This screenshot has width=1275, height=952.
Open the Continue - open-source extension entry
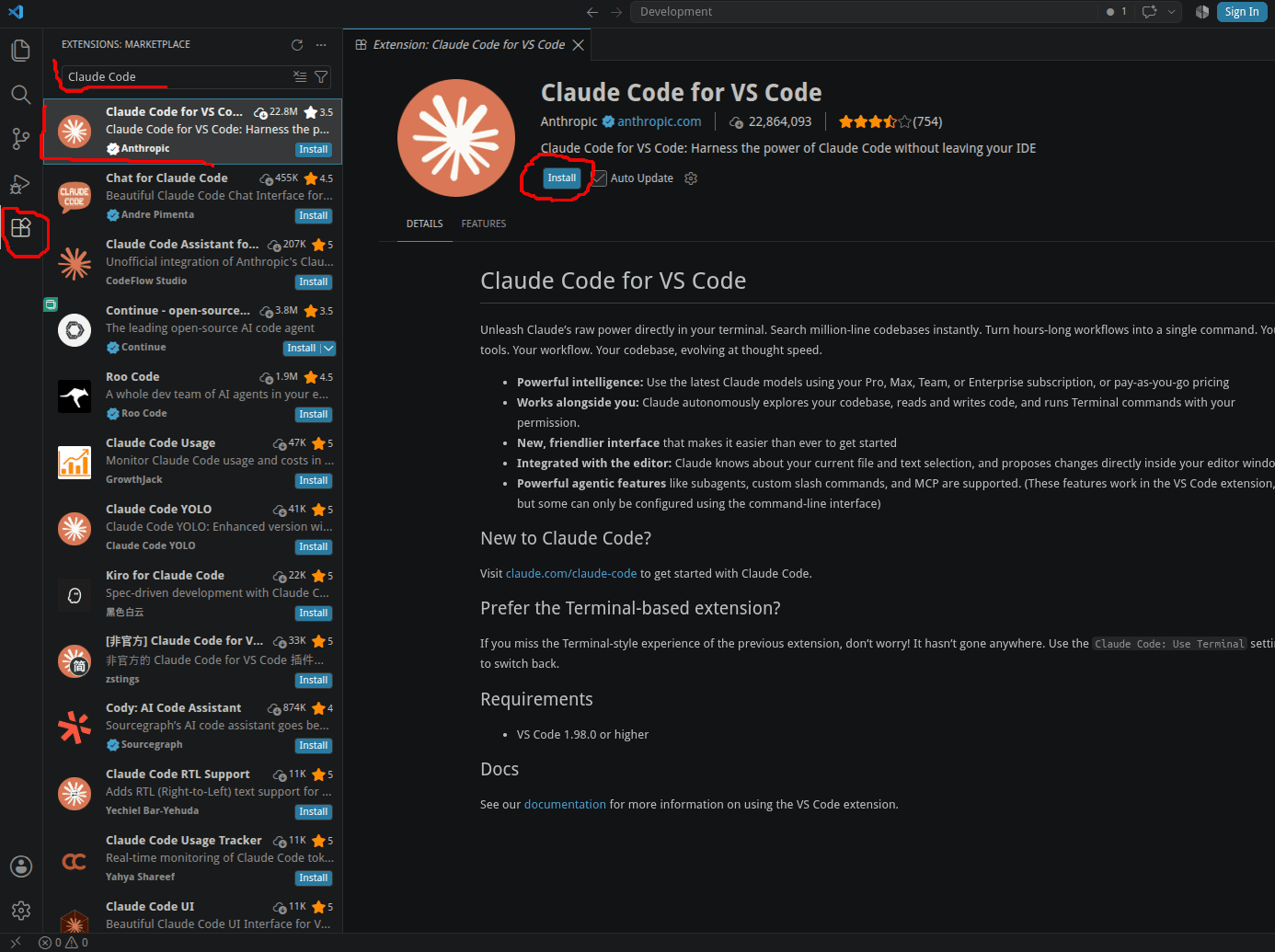click(193, 329)
